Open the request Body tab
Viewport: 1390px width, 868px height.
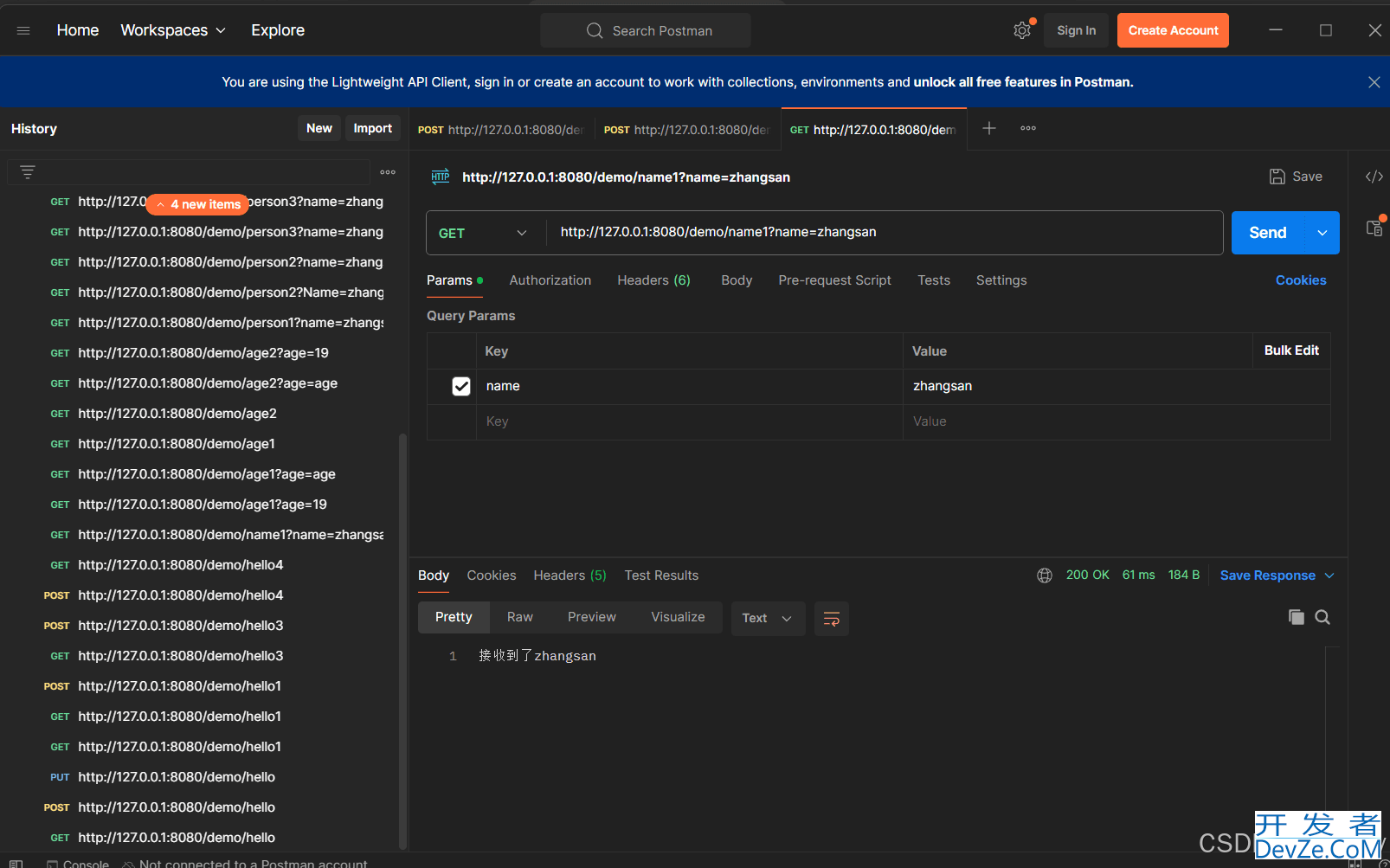click(x=737, y=280)
